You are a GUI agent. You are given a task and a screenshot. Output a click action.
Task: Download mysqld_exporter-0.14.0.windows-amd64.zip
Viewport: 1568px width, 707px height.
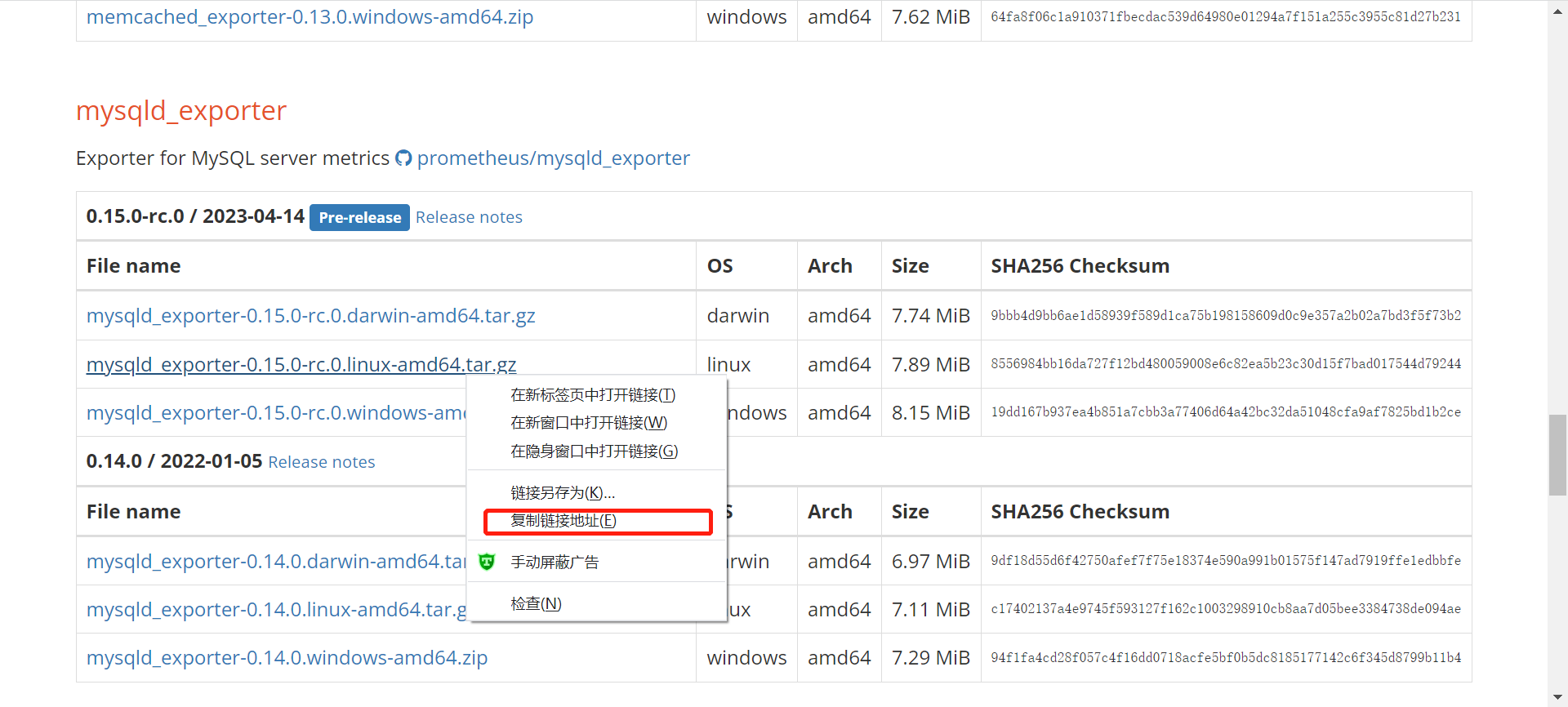point(287,658)
